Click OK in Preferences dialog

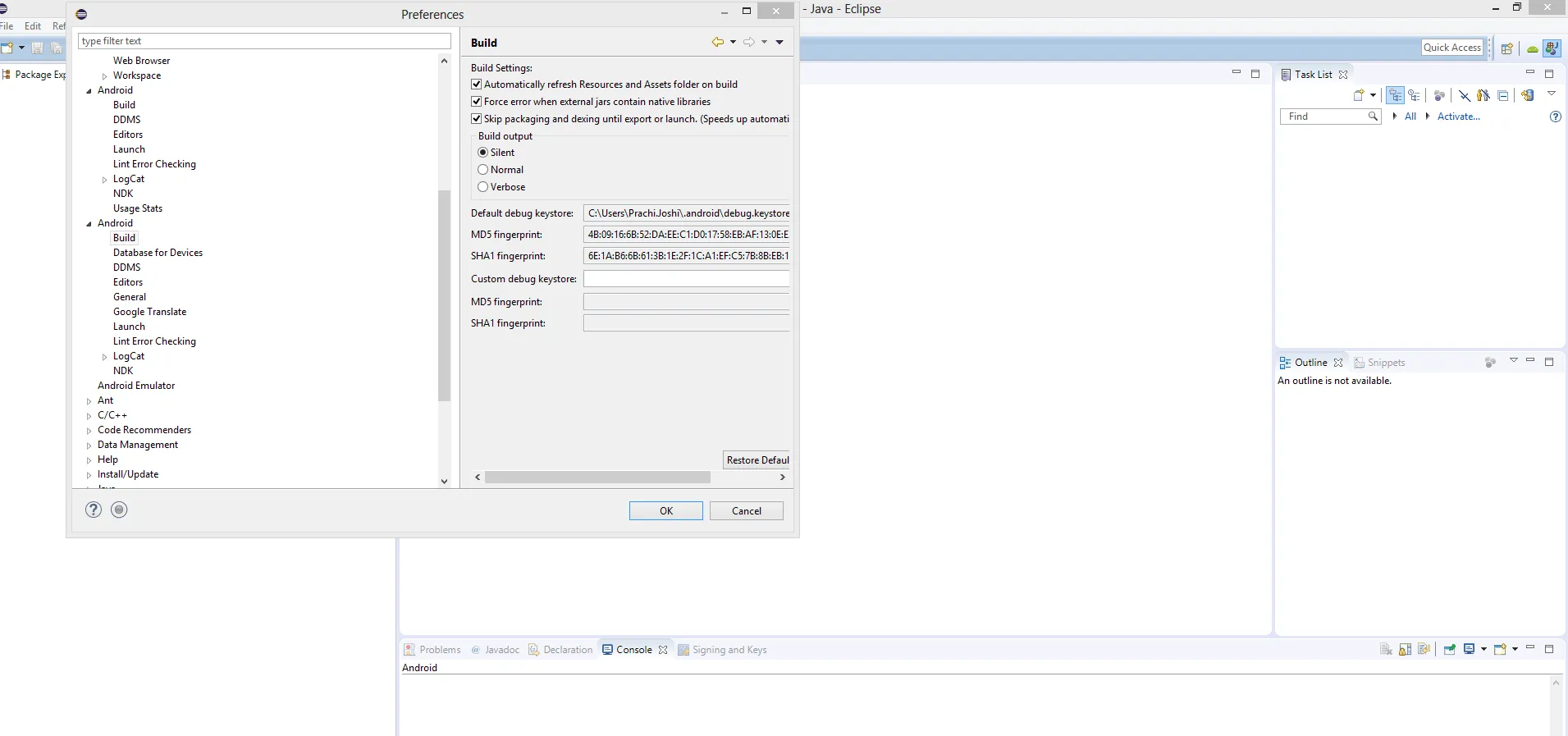tap(666, 510)
